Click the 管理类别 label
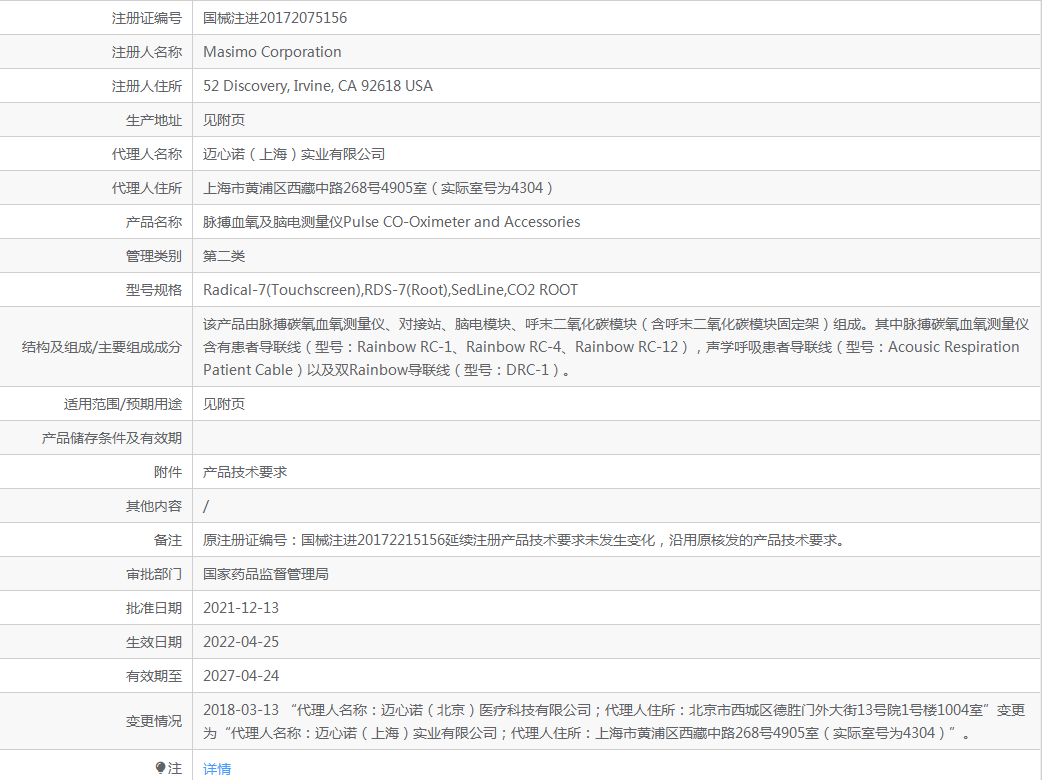The image size is (1043, 780). (154, 256)
